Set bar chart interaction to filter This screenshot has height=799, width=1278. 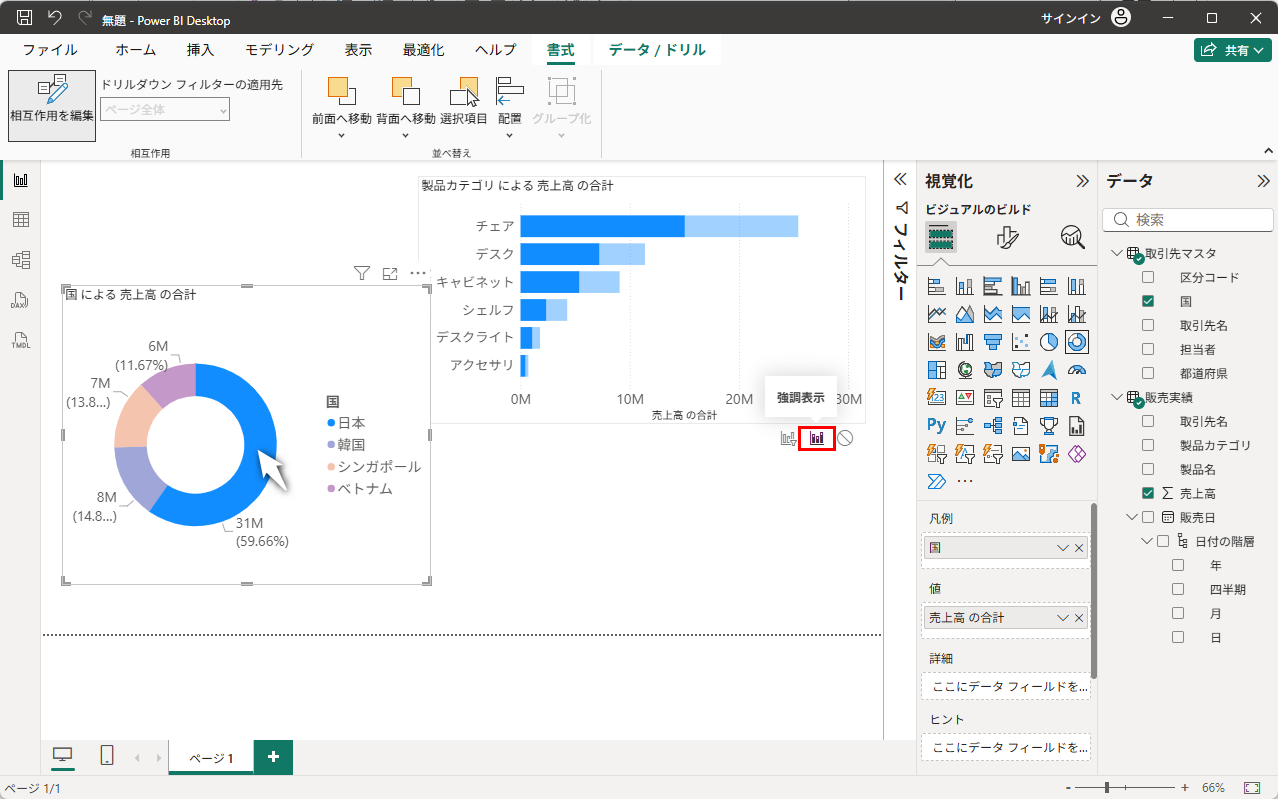click(789, 438)
